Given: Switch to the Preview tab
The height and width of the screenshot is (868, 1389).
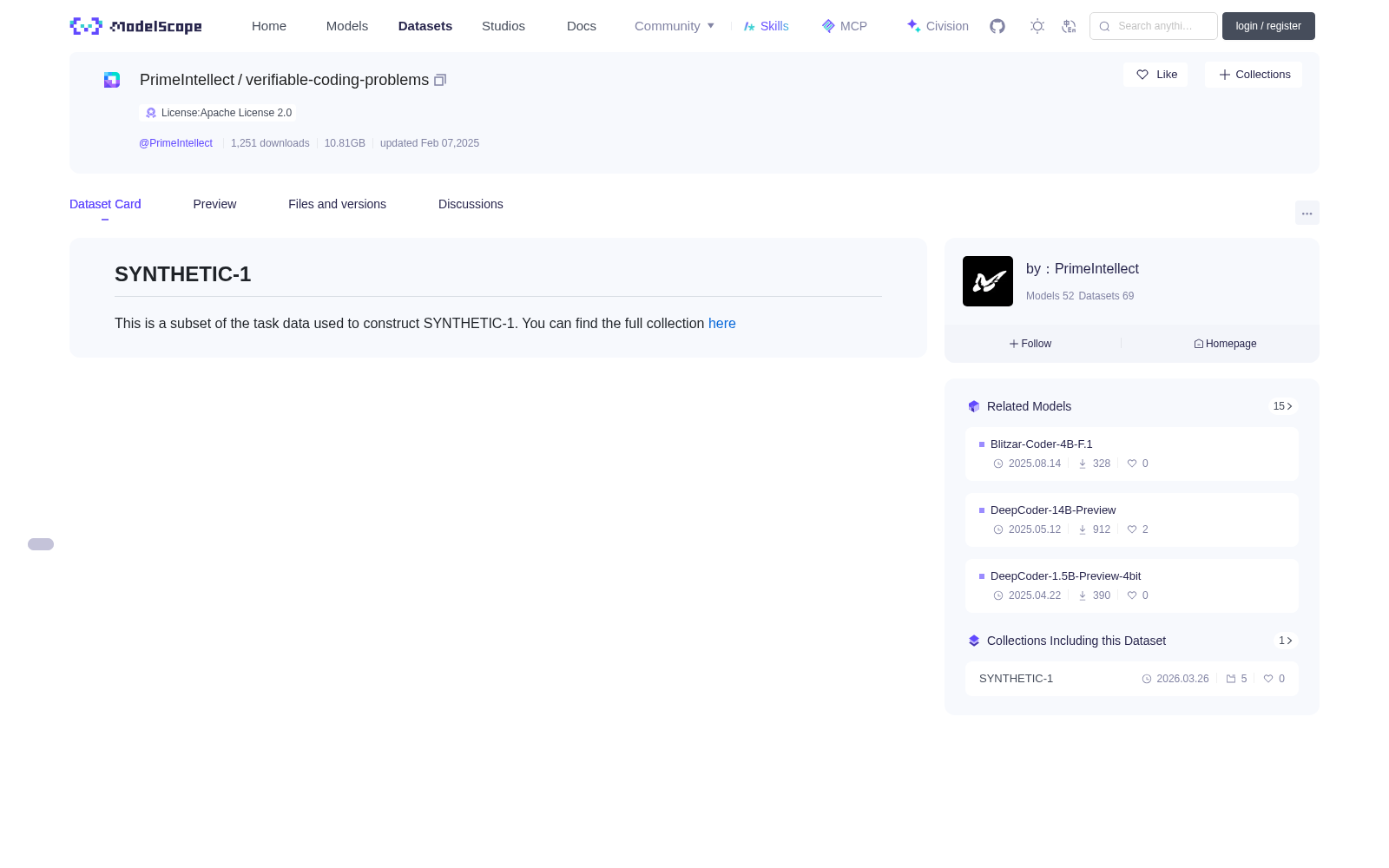Looking at the screenshot, I should [214, 204].
